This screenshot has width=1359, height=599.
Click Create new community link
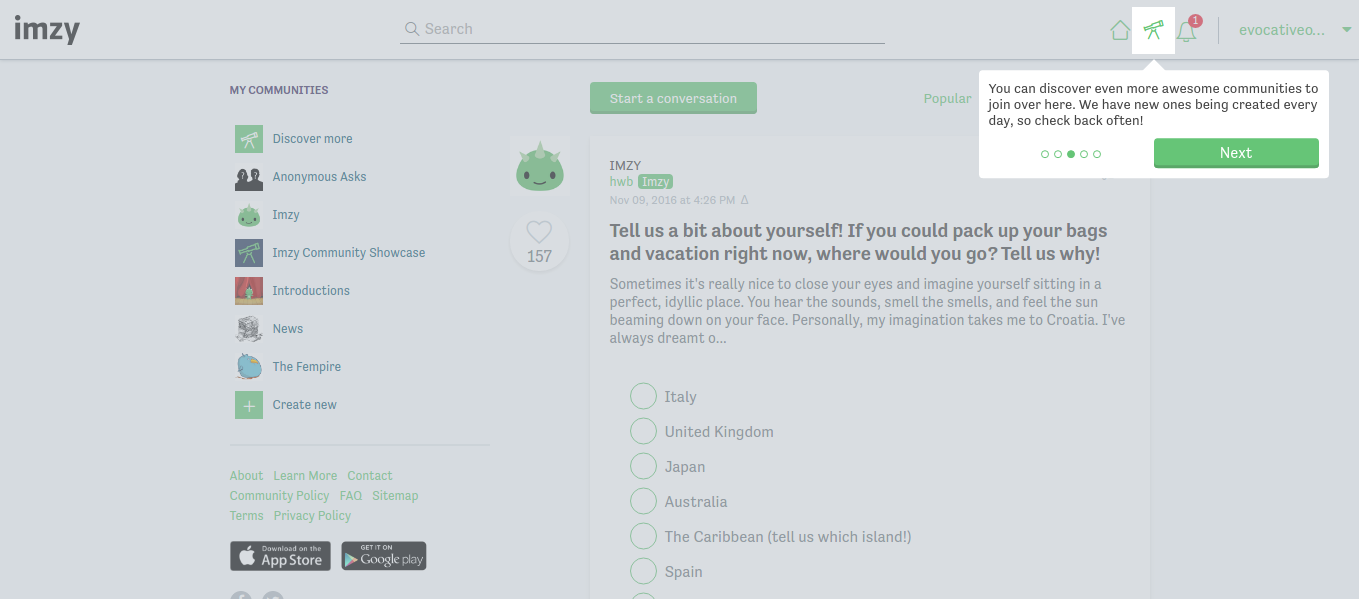point(304,405)
